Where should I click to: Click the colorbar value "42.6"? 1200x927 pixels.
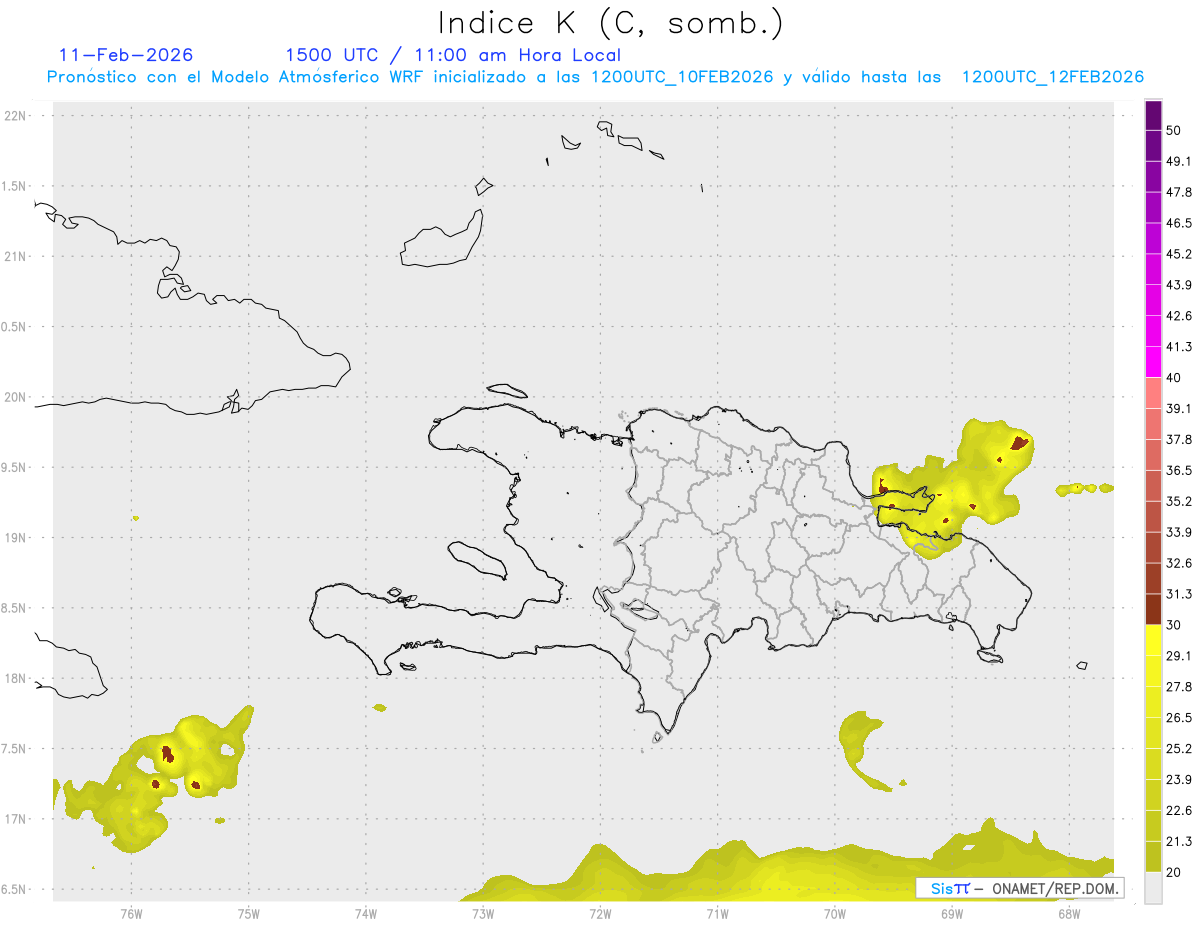(1179, 316)
